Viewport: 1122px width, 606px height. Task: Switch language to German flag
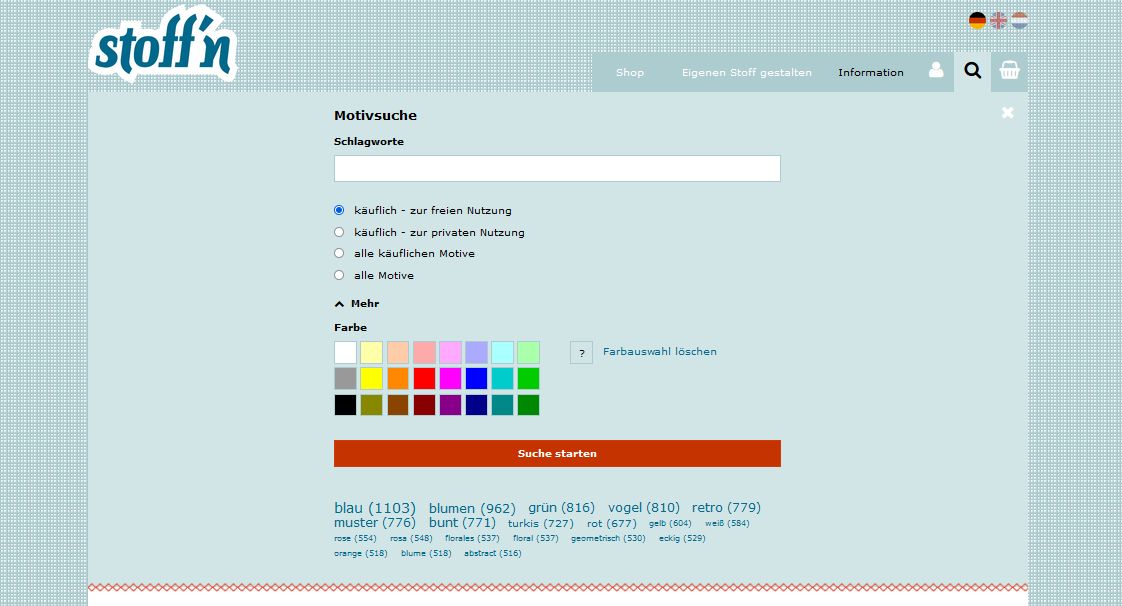tap(977, 20)
